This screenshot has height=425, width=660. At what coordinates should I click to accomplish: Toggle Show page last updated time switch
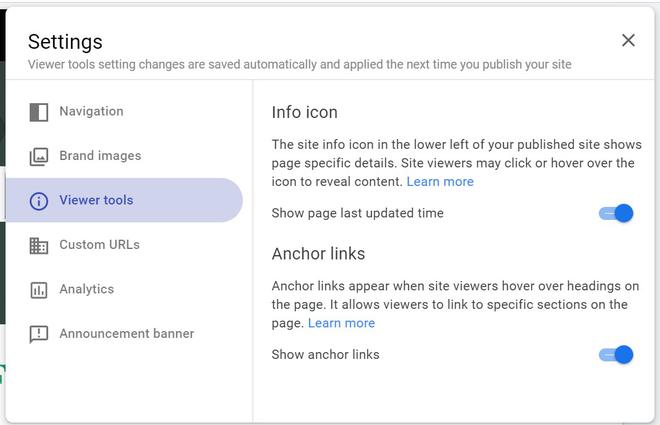point(616,213)
